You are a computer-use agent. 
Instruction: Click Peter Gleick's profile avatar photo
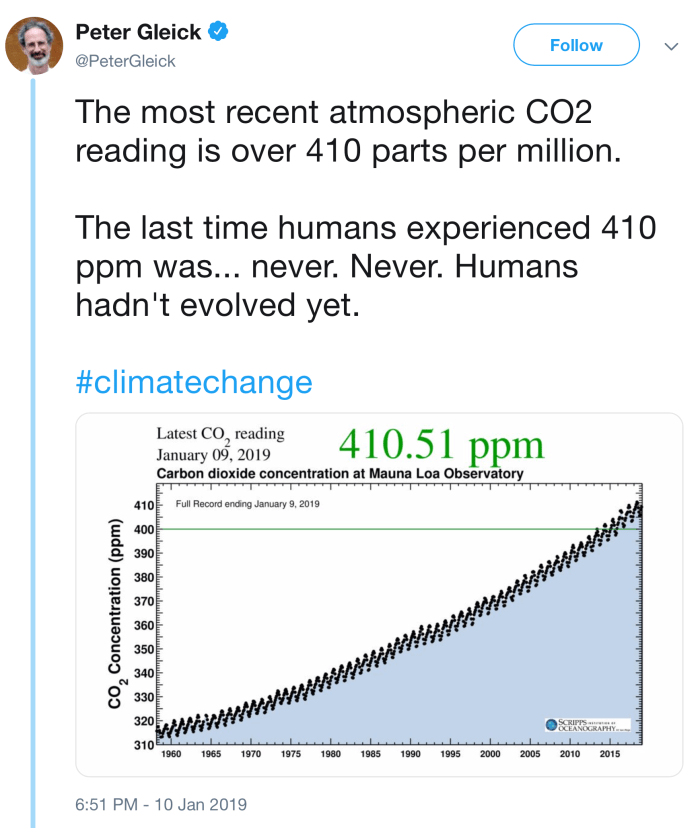(34, 46)
